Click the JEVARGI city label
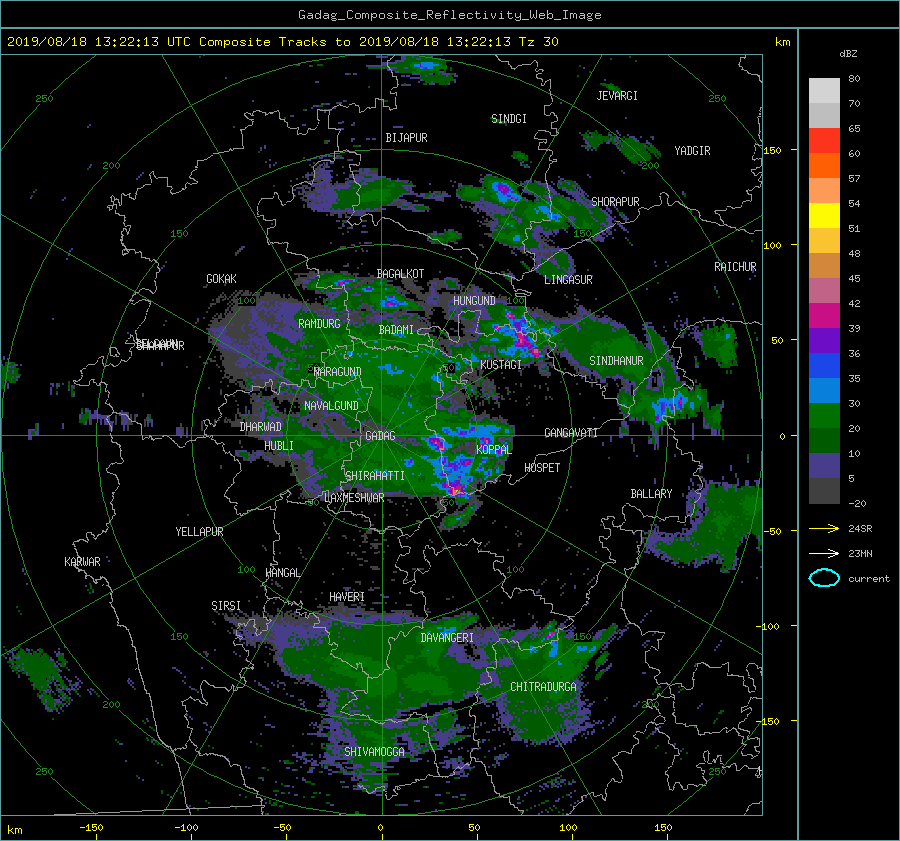This screenshot has width=900, height=841. point(617,96)
